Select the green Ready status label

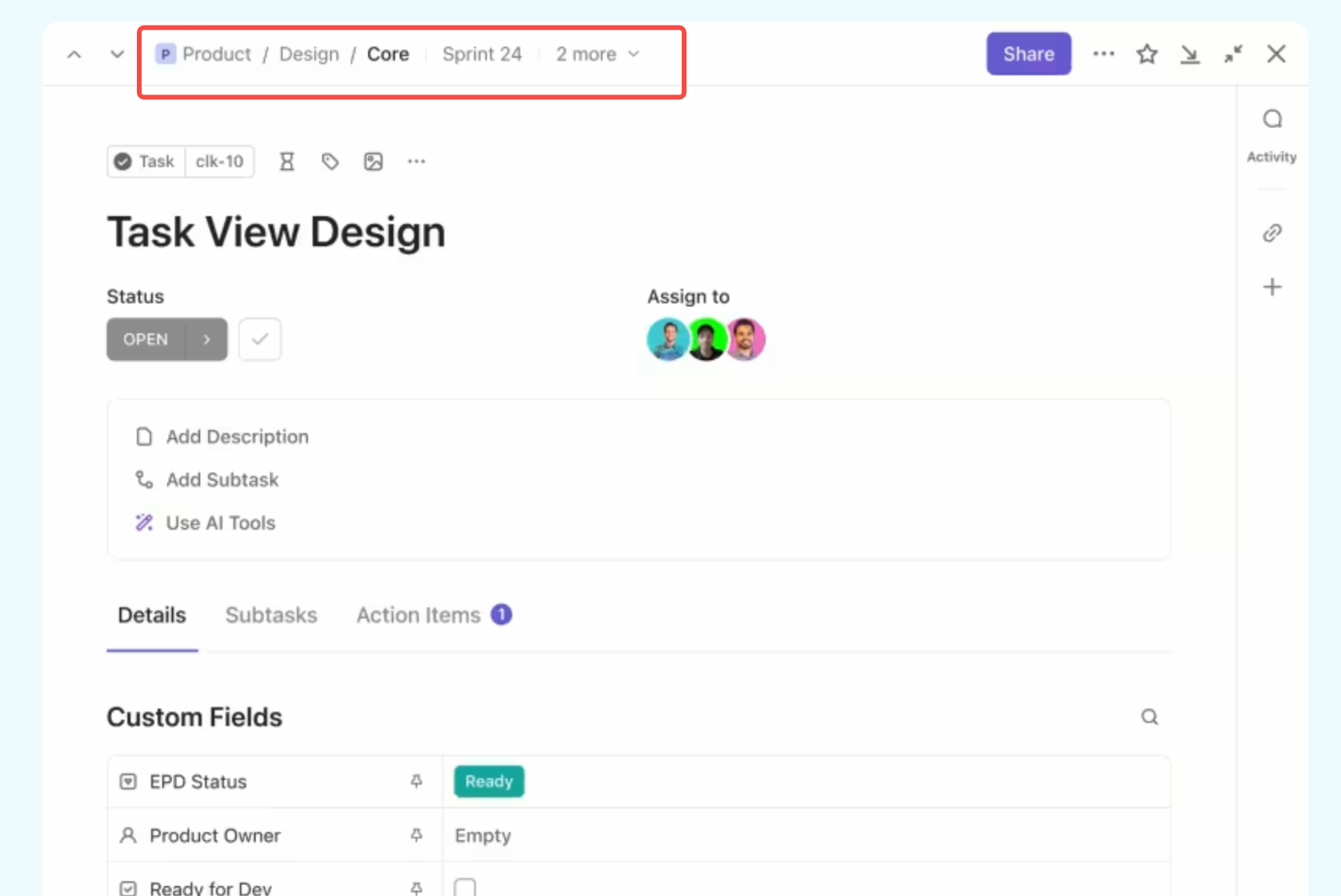(489, 782)
